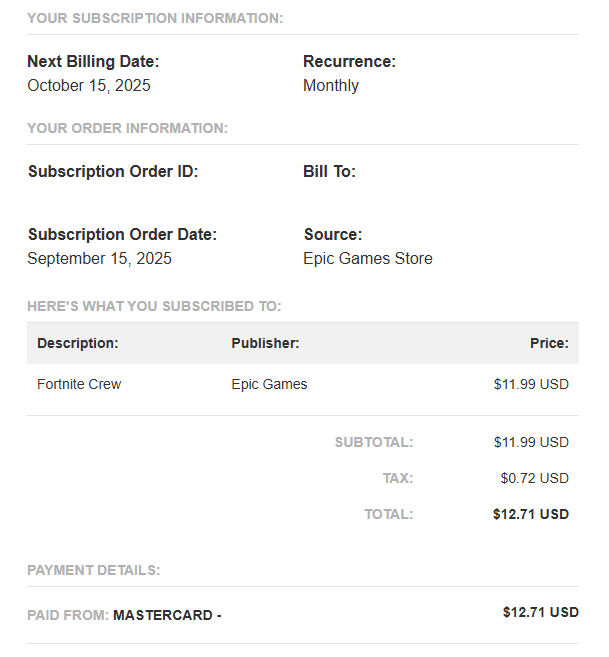The image size is (609, 657).
Task: Click the Description column header
Action: pos(78,343)
